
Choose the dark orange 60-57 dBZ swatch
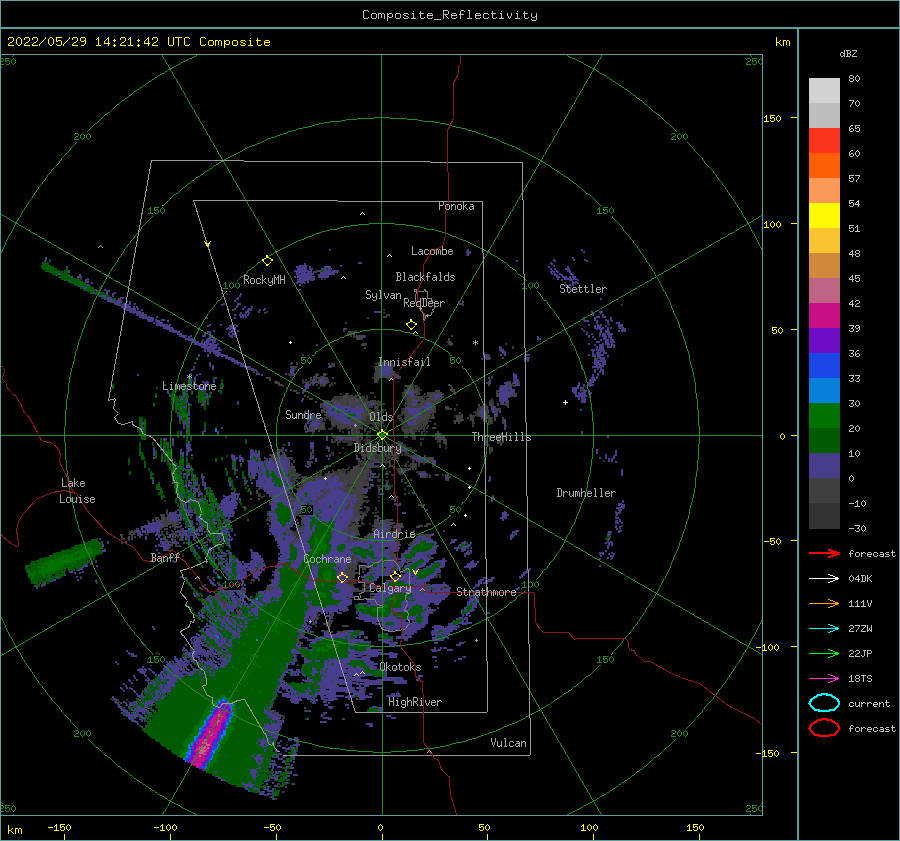tap(824, 166)
